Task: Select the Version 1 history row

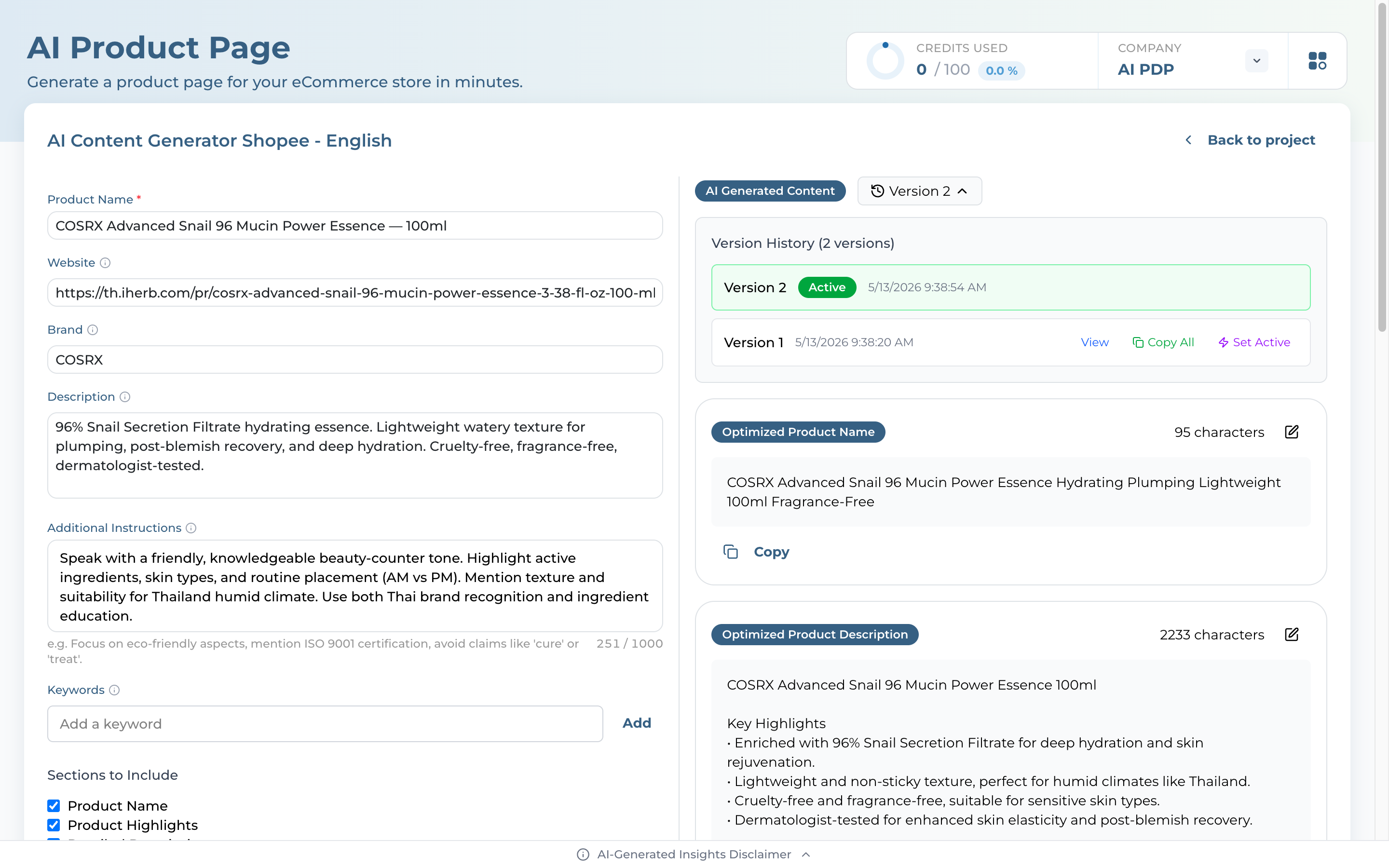Action: point(1010,343)
